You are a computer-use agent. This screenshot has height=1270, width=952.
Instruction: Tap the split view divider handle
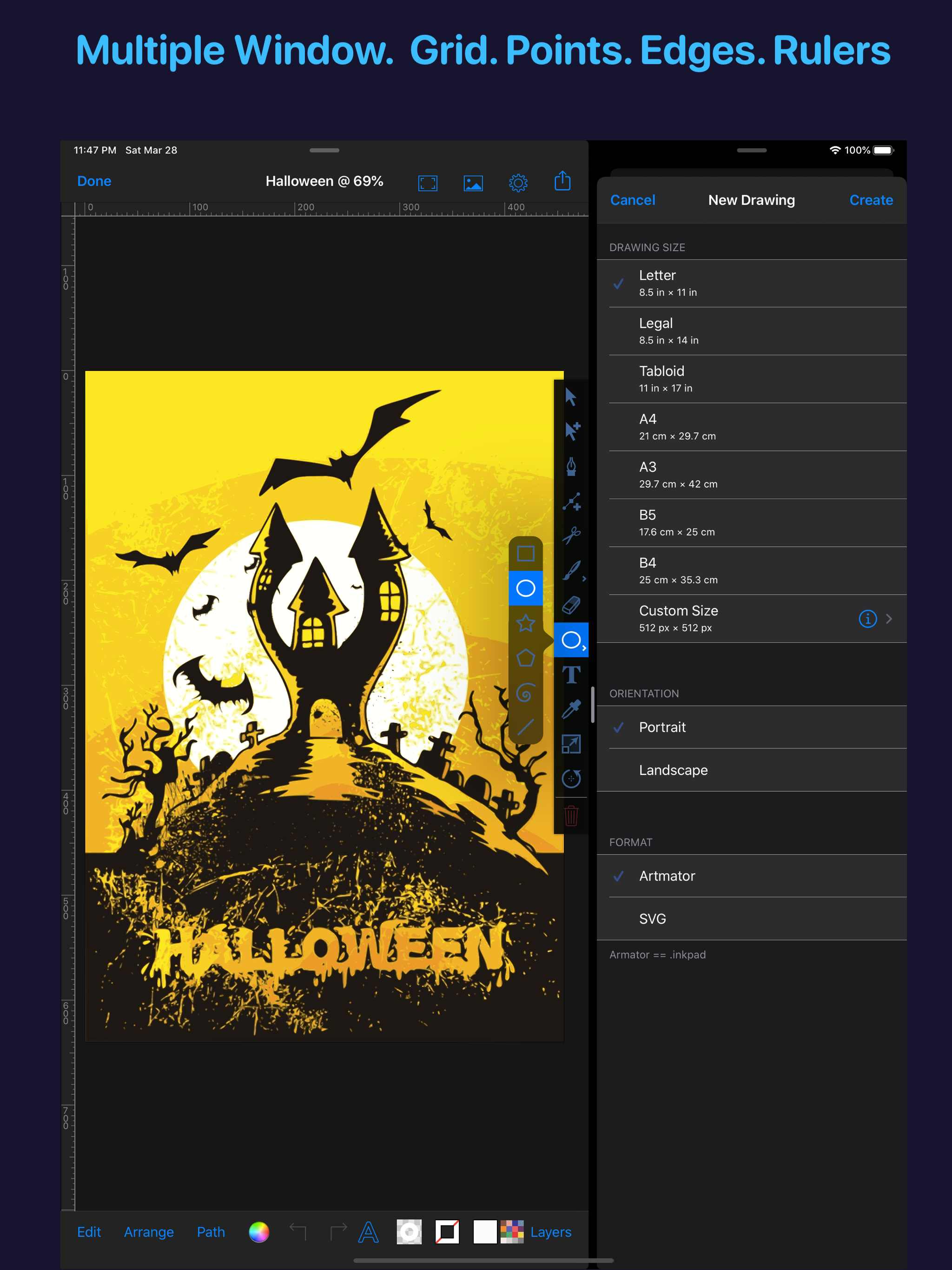pos(593,704)
